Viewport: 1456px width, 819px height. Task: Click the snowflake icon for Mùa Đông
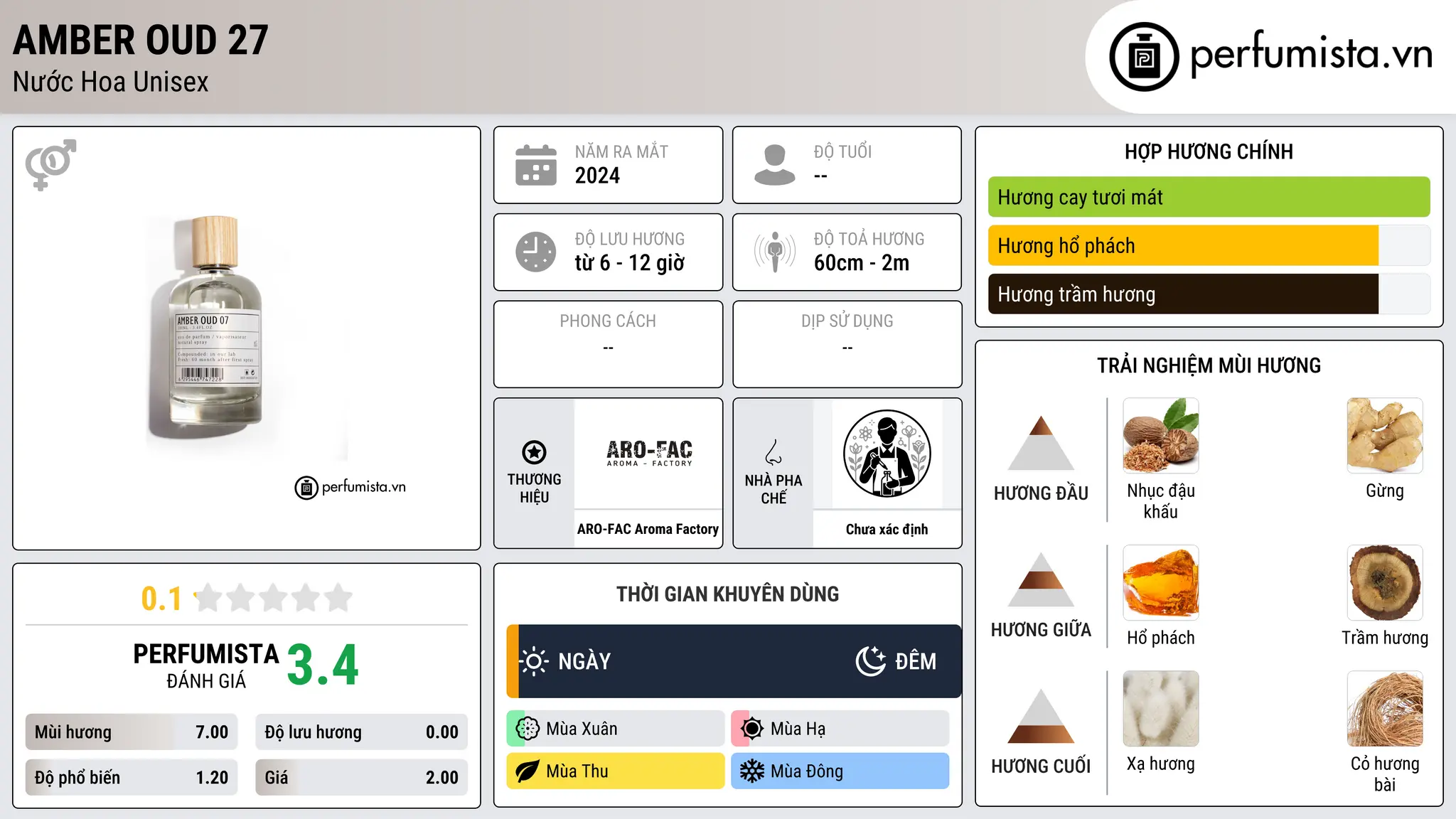click(752, 771)
